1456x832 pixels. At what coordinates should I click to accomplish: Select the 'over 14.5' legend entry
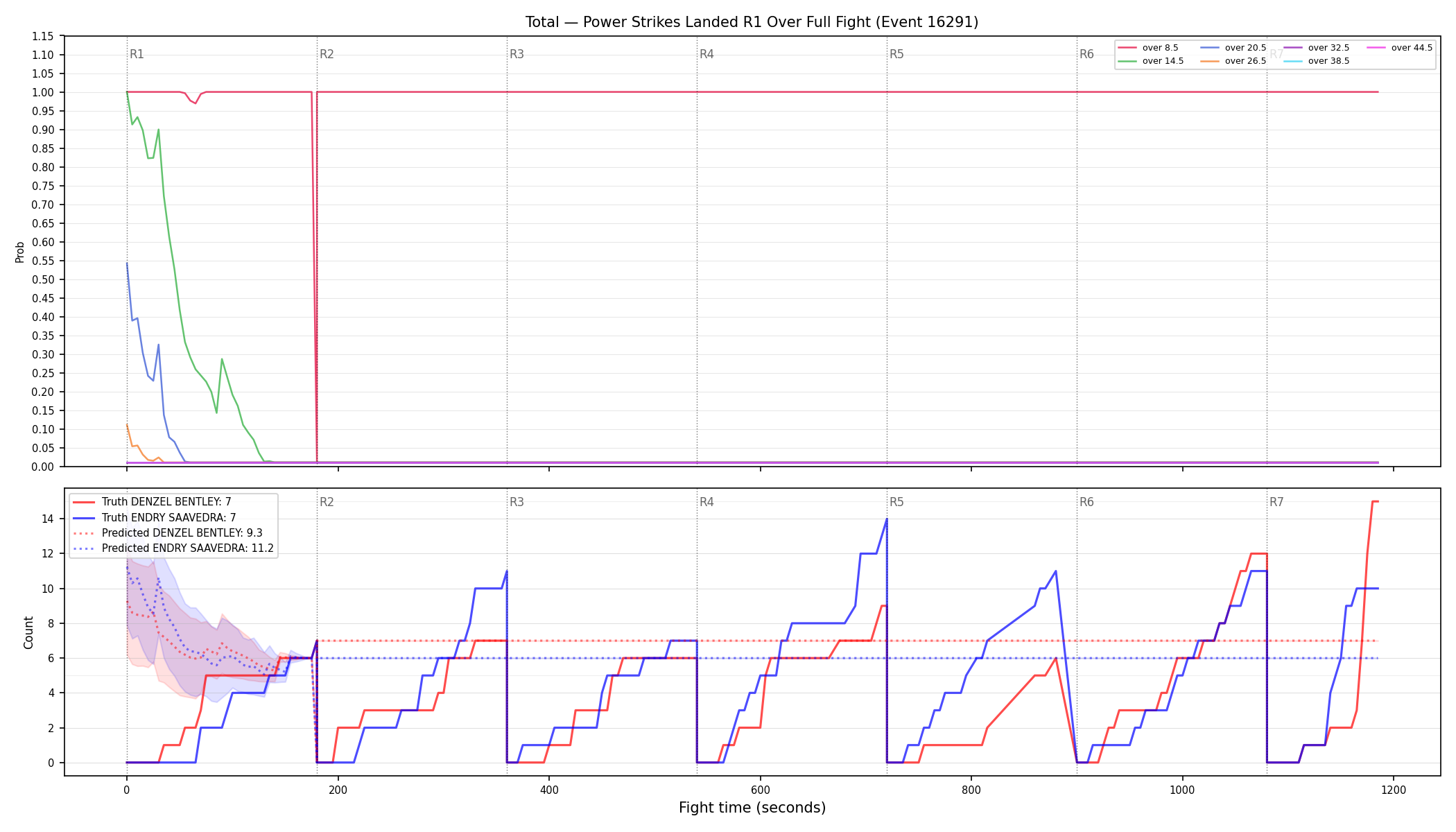tap(1150, 61)
